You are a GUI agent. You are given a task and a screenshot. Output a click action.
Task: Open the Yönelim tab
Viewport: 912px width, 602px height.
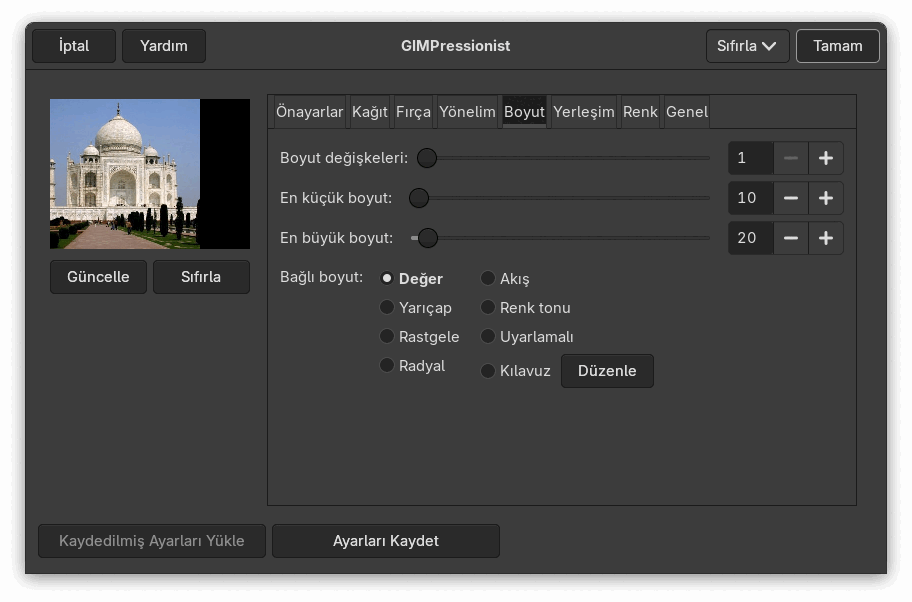(467, 112)
